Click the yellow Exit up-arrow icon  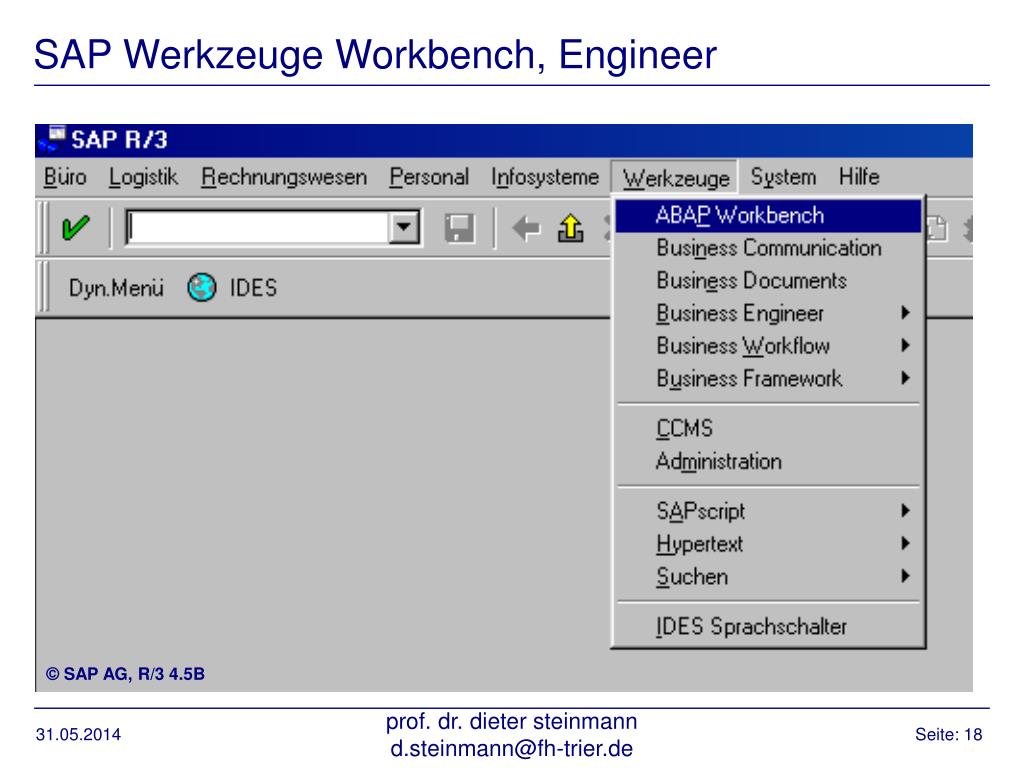pos(570,229)
